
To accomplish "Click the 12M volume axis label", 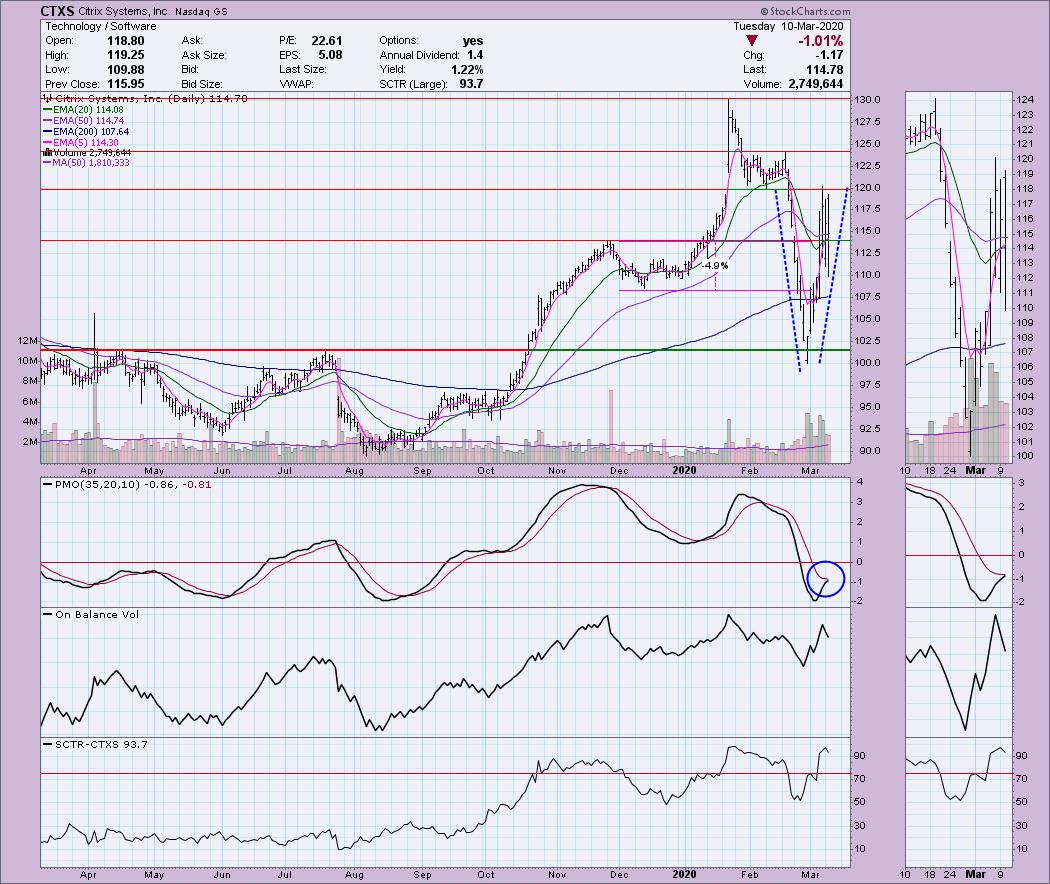I will point(28,341).
